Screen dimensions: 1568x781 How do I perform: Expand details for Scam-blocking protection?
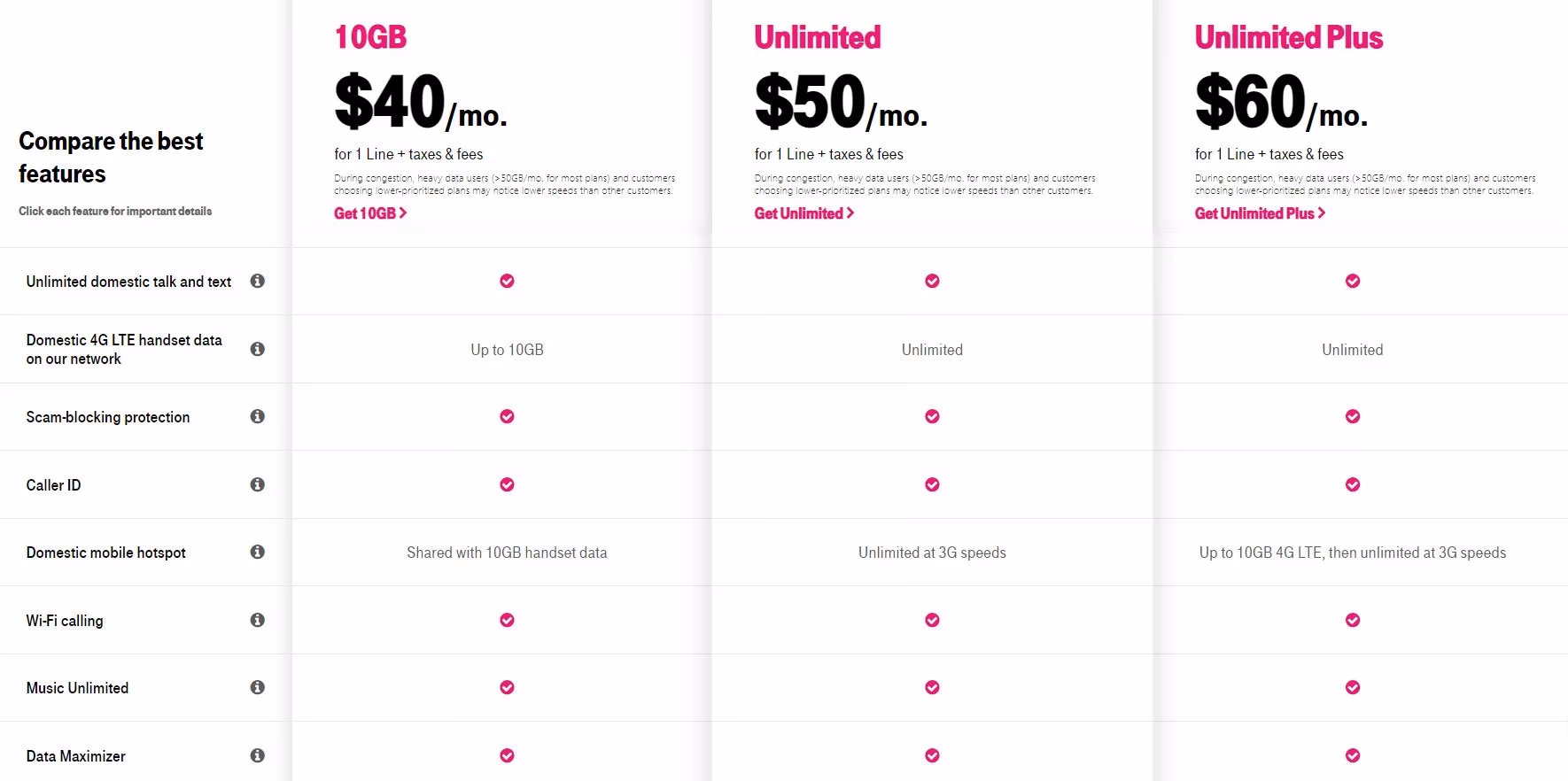tap(108, 416)
